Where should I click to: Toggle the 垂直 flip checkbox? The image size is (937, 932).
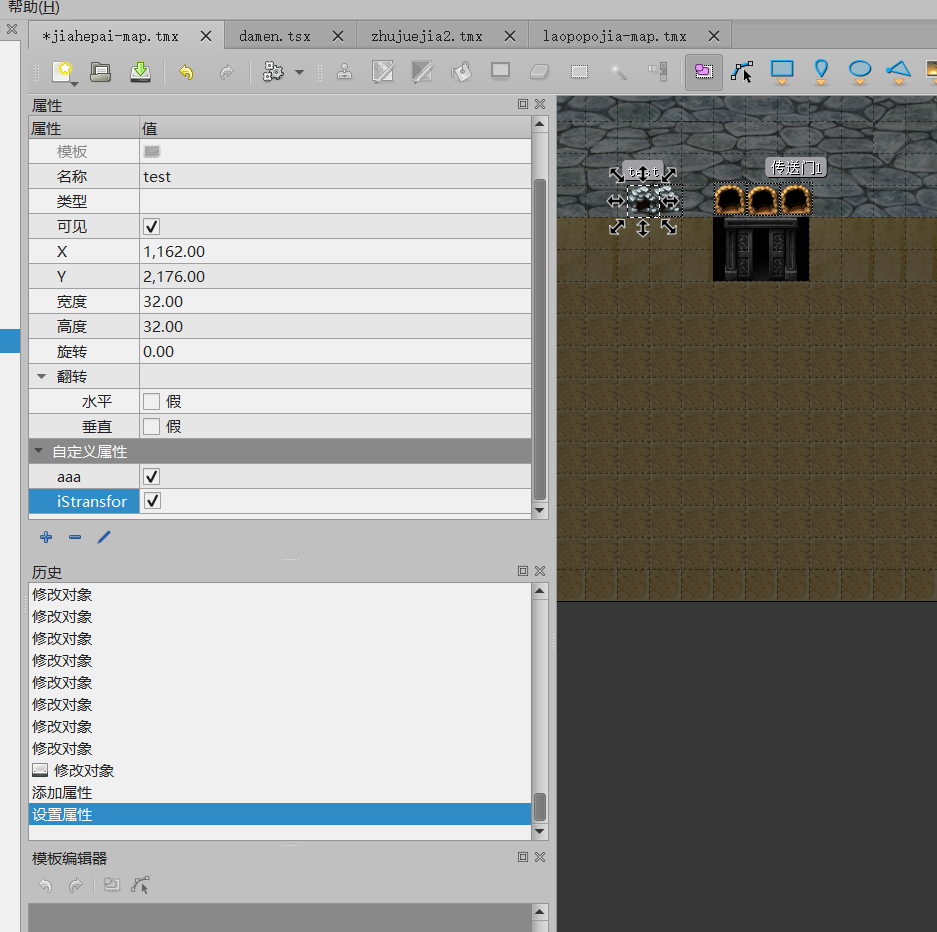pos(152,427)
